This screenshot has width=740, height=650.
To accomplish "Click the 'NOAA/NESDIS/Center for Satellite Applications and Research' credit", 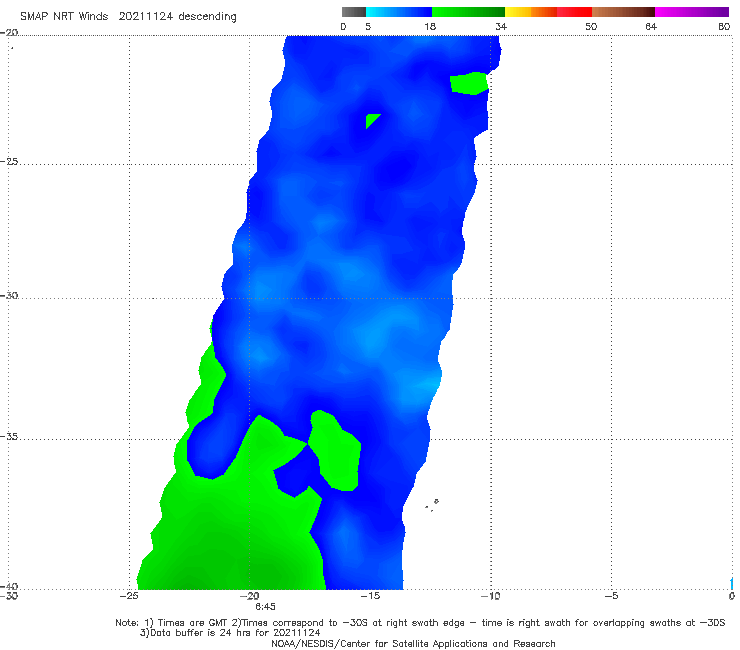I will point(413,643).
